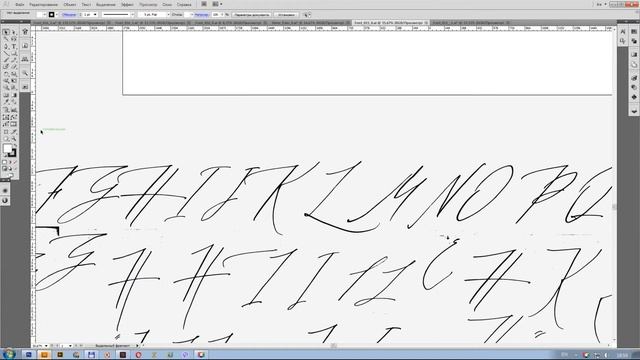Open the Эффект menu
640x360 pixels.
(127, 4)
